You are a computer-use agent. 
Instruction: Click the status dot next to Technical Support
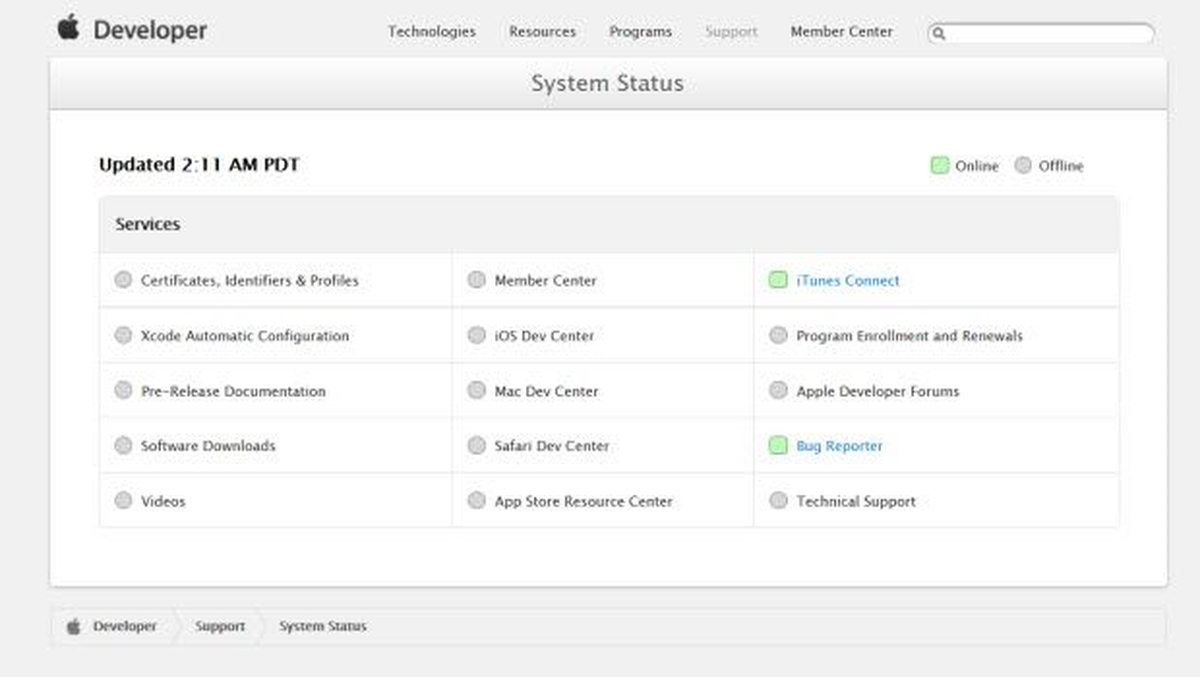click(778, 501)
